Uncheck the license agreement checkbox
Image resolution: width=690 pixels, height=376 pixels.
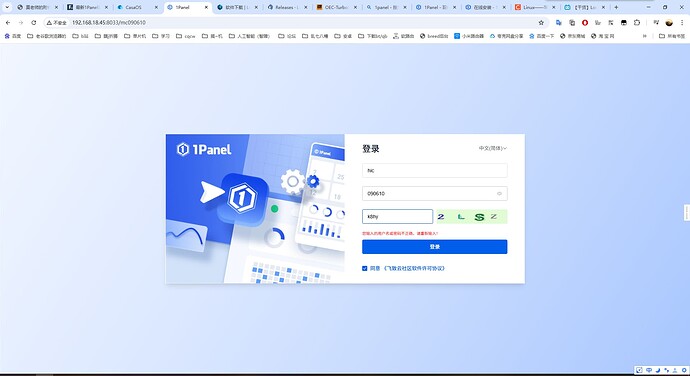[x=364, y=268]
